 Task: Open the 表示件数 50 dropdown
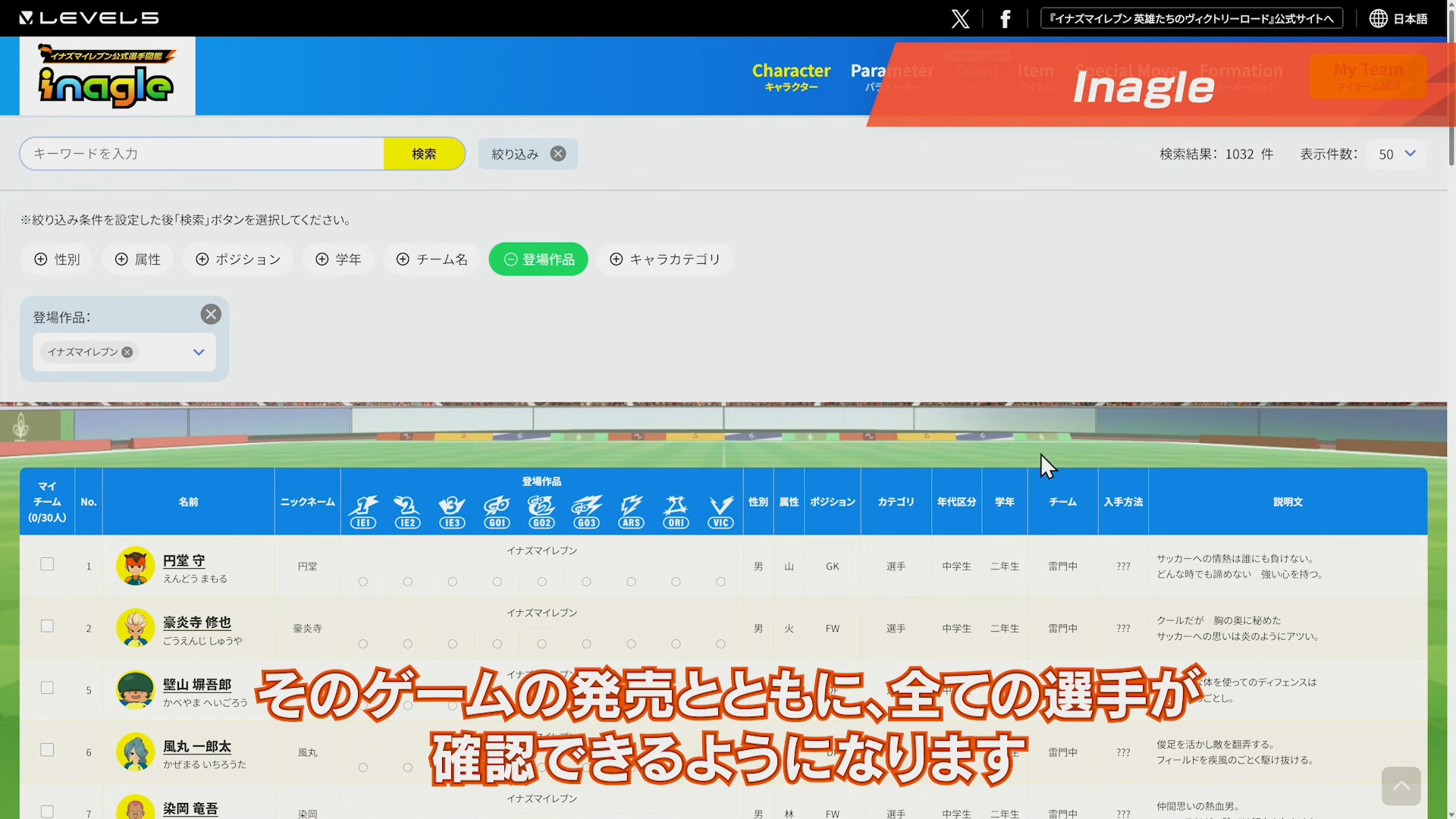(x=1396, y=154)
